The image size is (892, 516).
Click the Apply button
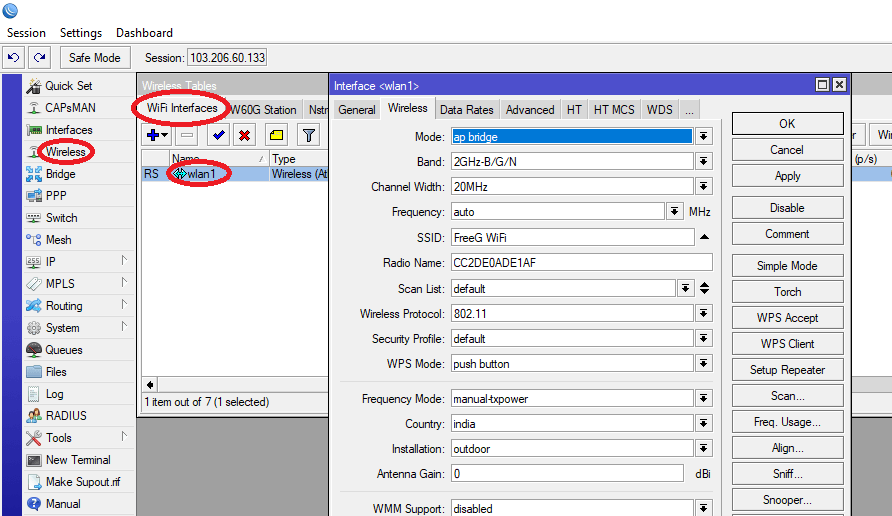(787, 176)
